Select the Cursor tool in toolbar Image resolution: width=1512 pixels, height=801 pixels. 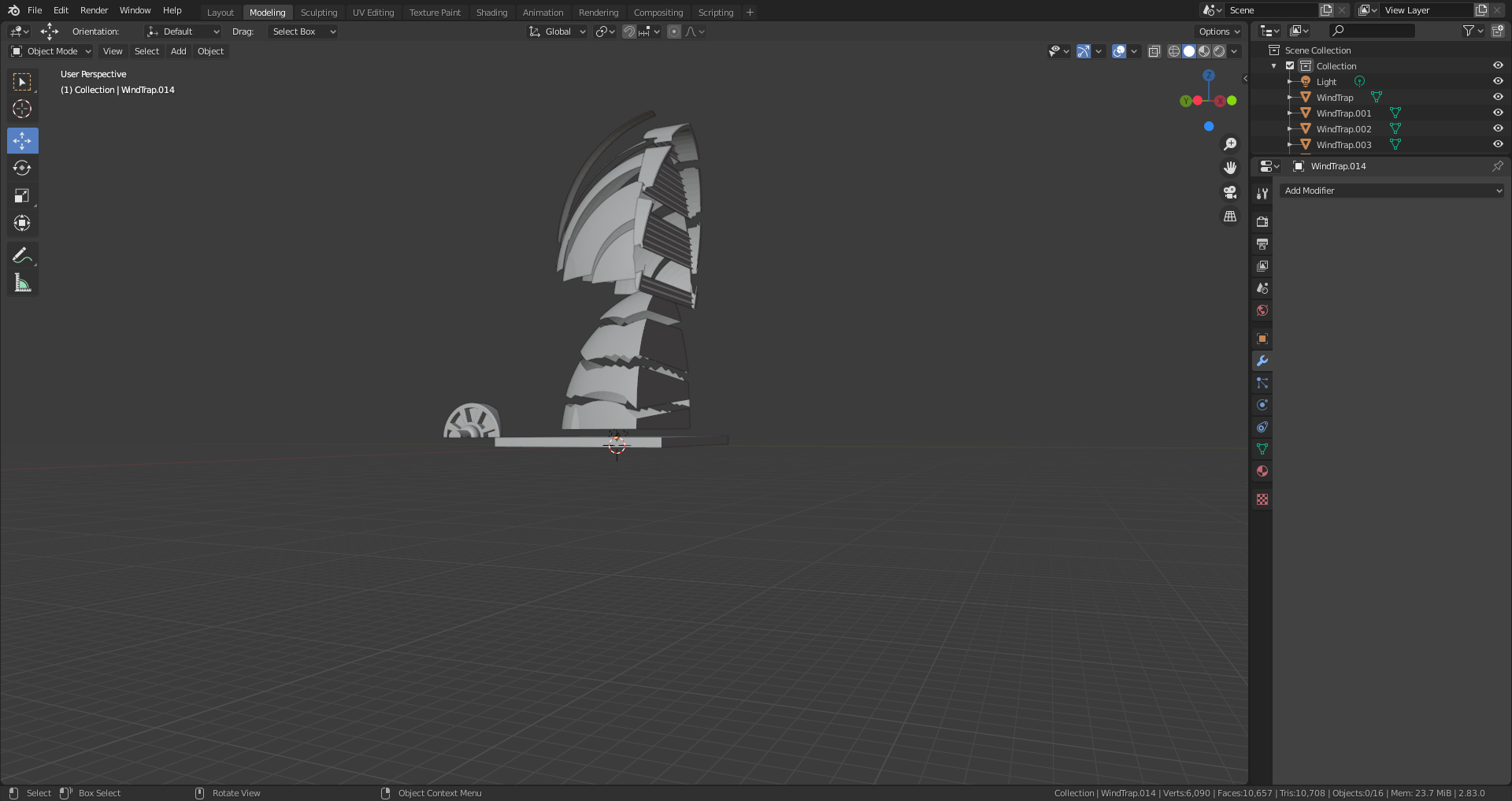click(22, 109)
